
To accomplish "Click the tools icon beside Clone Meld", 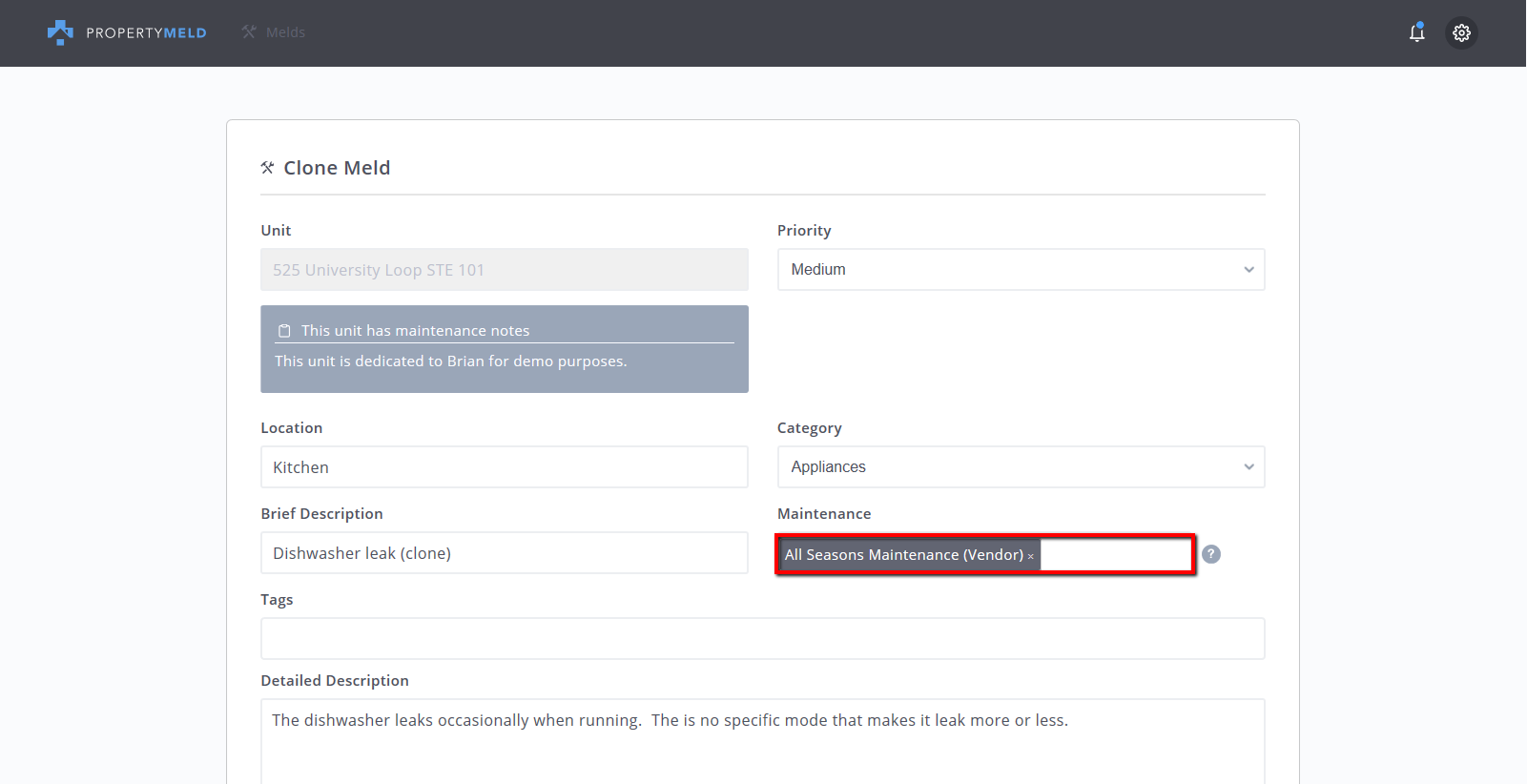I will pyautogui.click(x=268, y=168).
